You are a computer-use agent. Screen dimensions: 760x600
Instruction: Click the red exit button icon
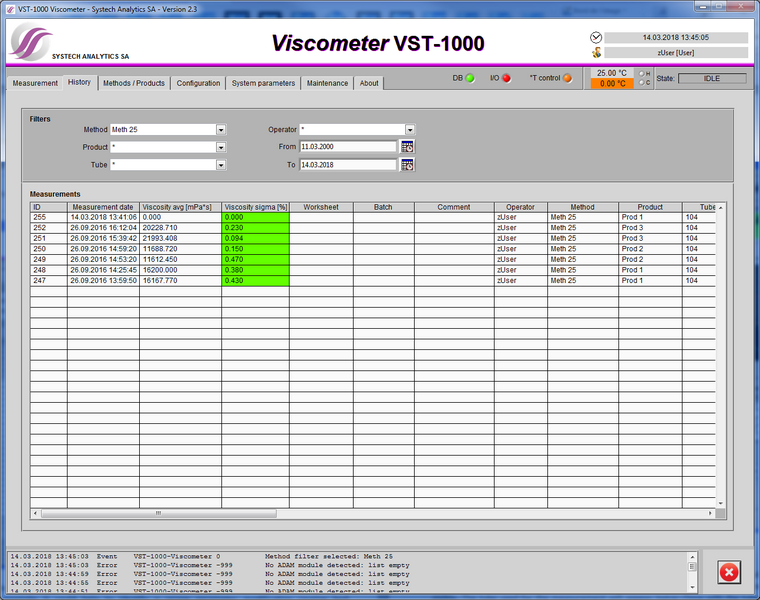pyautogui.click(x=728, y=572)
